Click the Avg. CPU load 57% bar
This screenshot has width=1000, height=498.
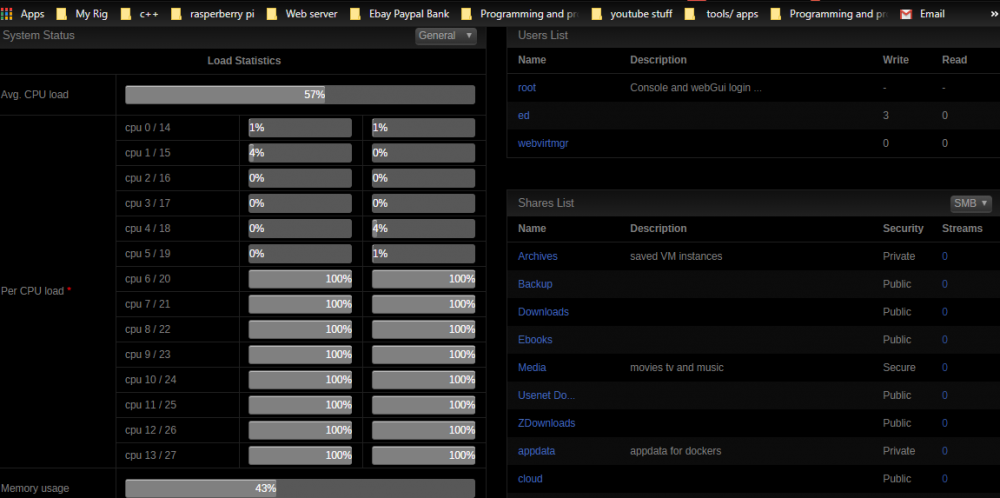(300, 94)
